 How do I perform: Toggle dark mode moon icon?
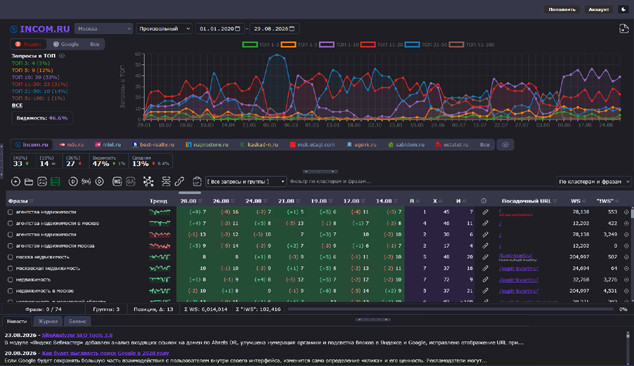(x=623, y=9)
